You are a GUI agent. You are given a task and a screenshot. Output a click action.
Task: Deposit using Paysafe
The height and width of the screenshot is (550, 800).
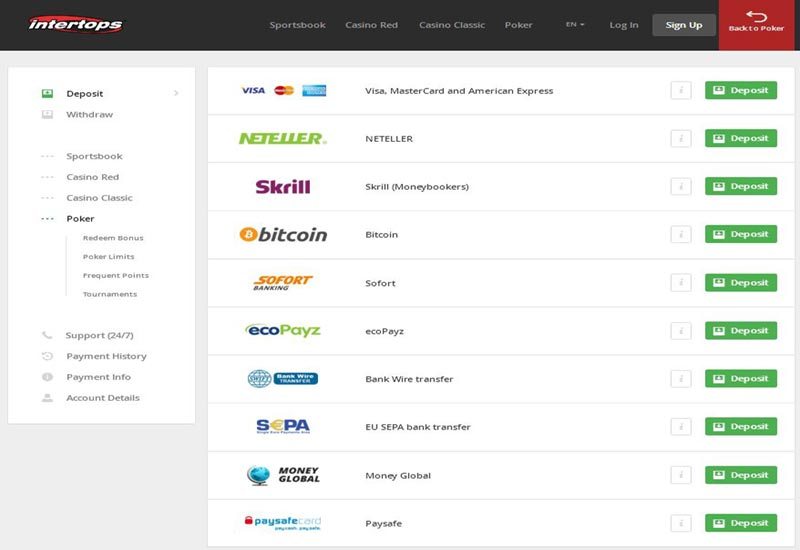741,523
